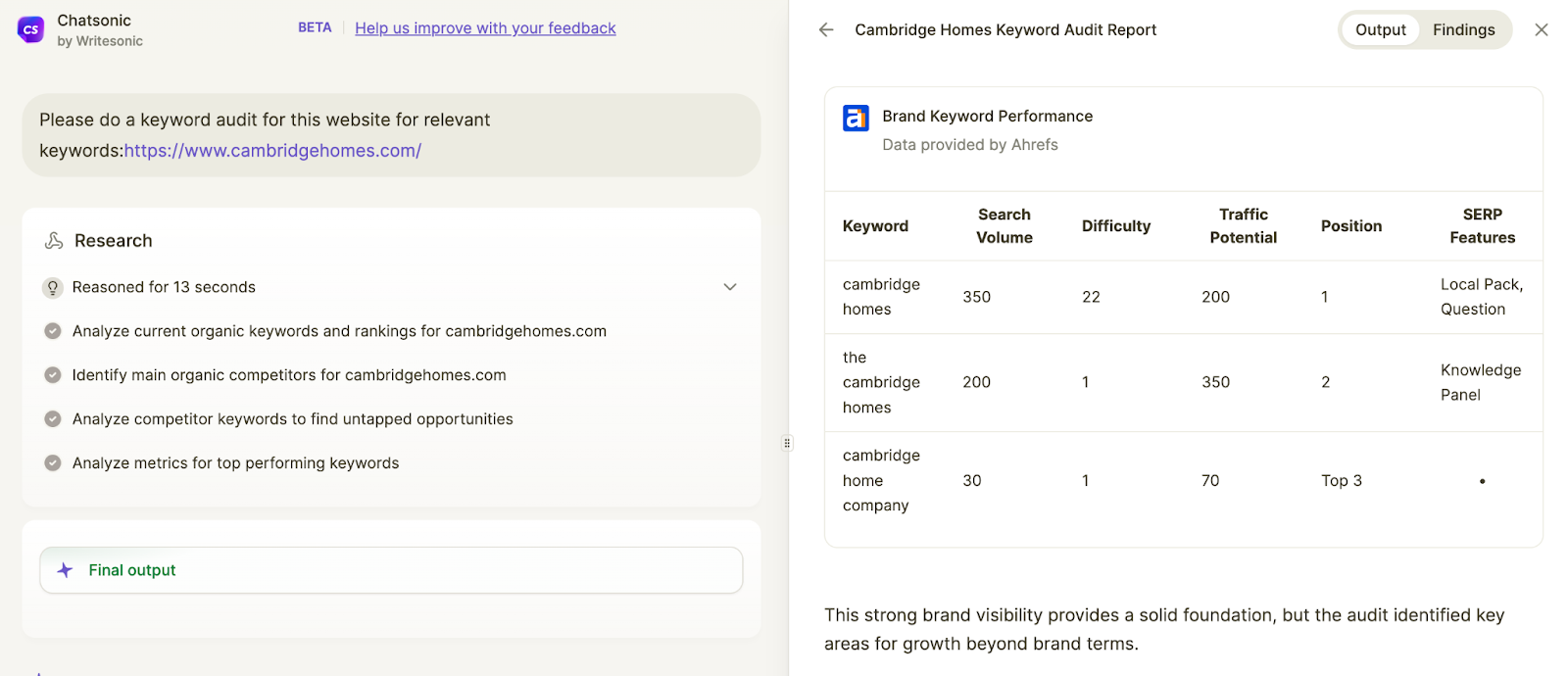Click checkmark beside Analyze metrics for top performing
This screenshot has height=676, width=1568.
click(53, 463)
